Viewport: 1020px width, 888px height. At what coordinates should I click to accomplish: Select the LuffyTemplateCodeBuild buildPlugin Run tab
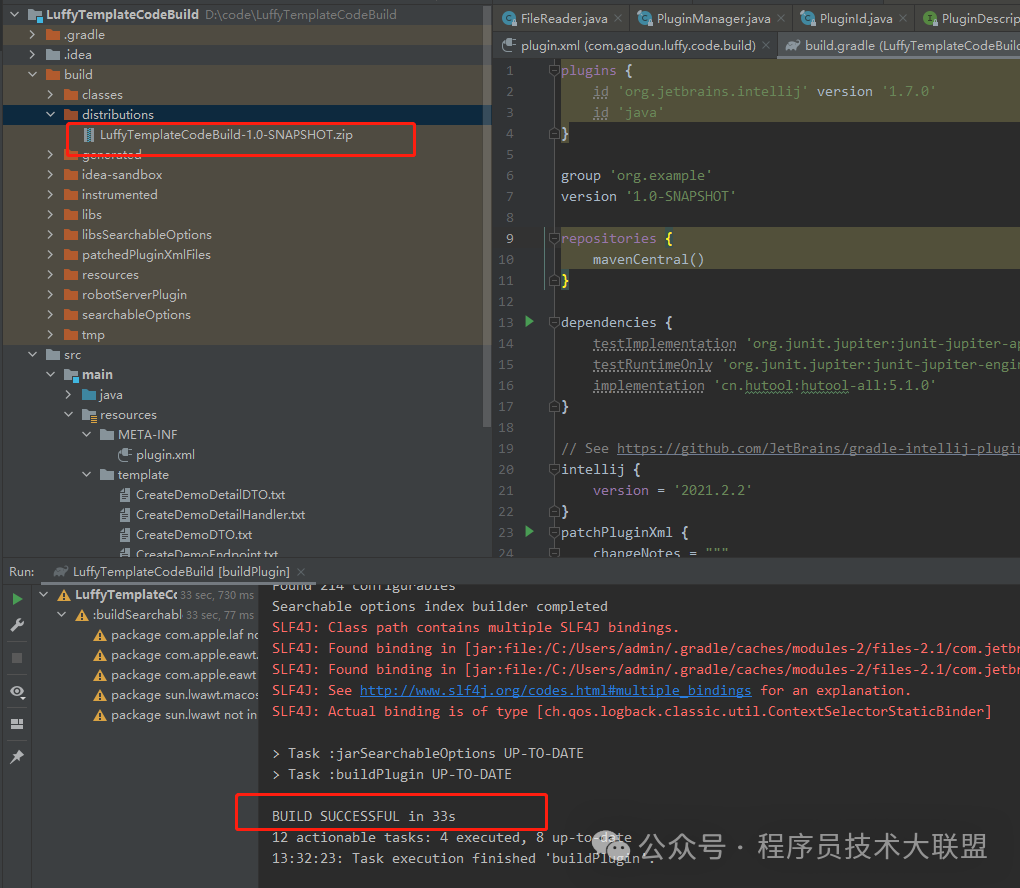[180, 572]
